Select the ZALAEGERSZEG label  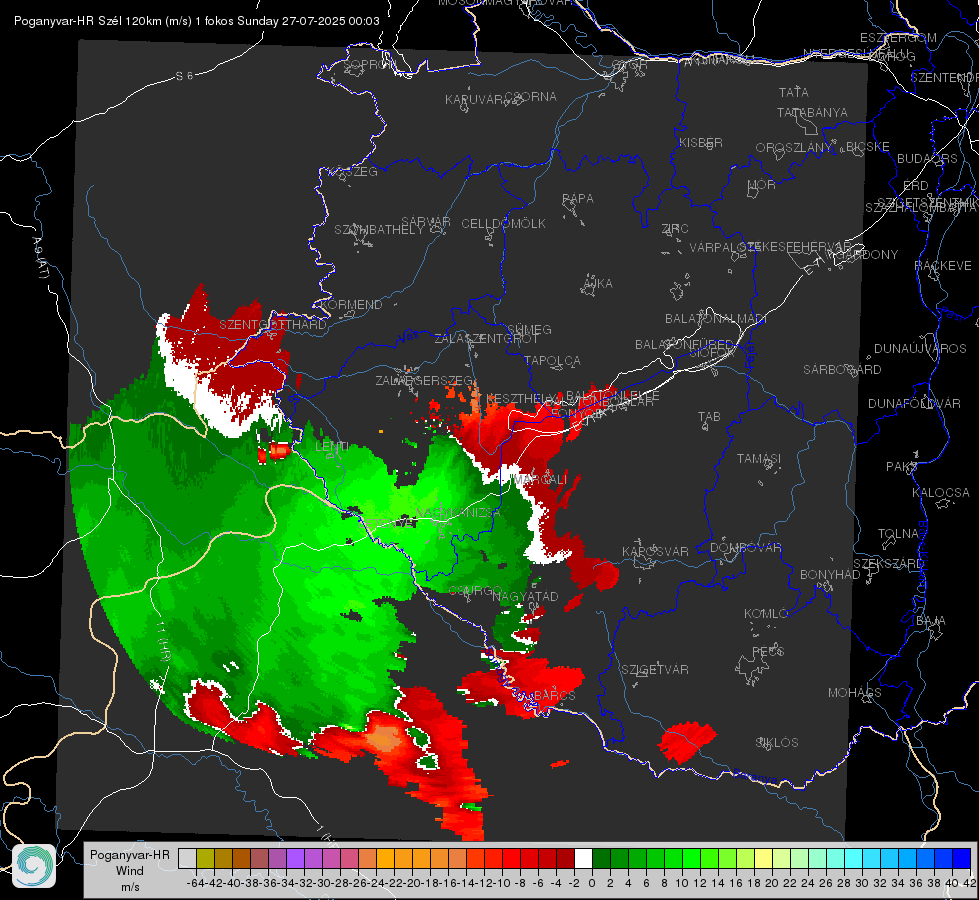click(424, 380)
